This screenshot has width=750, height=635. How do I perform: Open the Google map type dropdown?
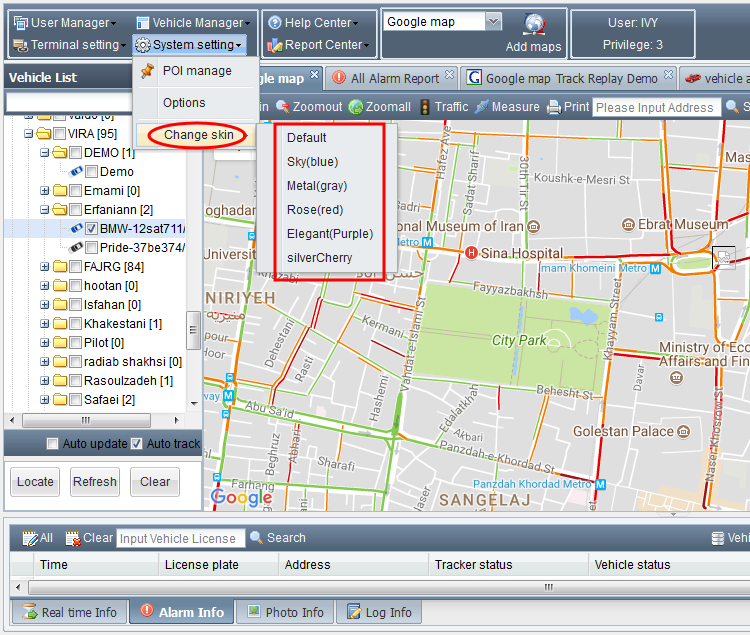click(x=493, y=22)
